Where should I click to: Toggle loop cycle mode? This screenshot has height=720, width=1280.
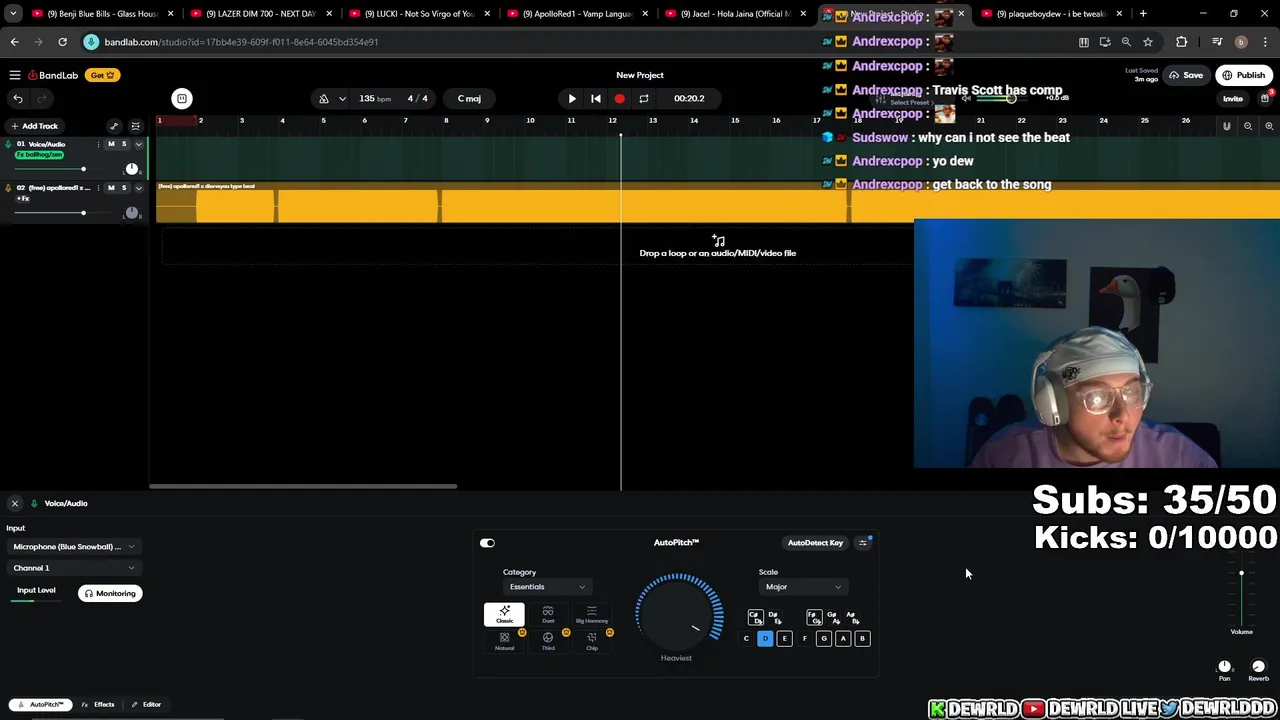pos(644,98)
